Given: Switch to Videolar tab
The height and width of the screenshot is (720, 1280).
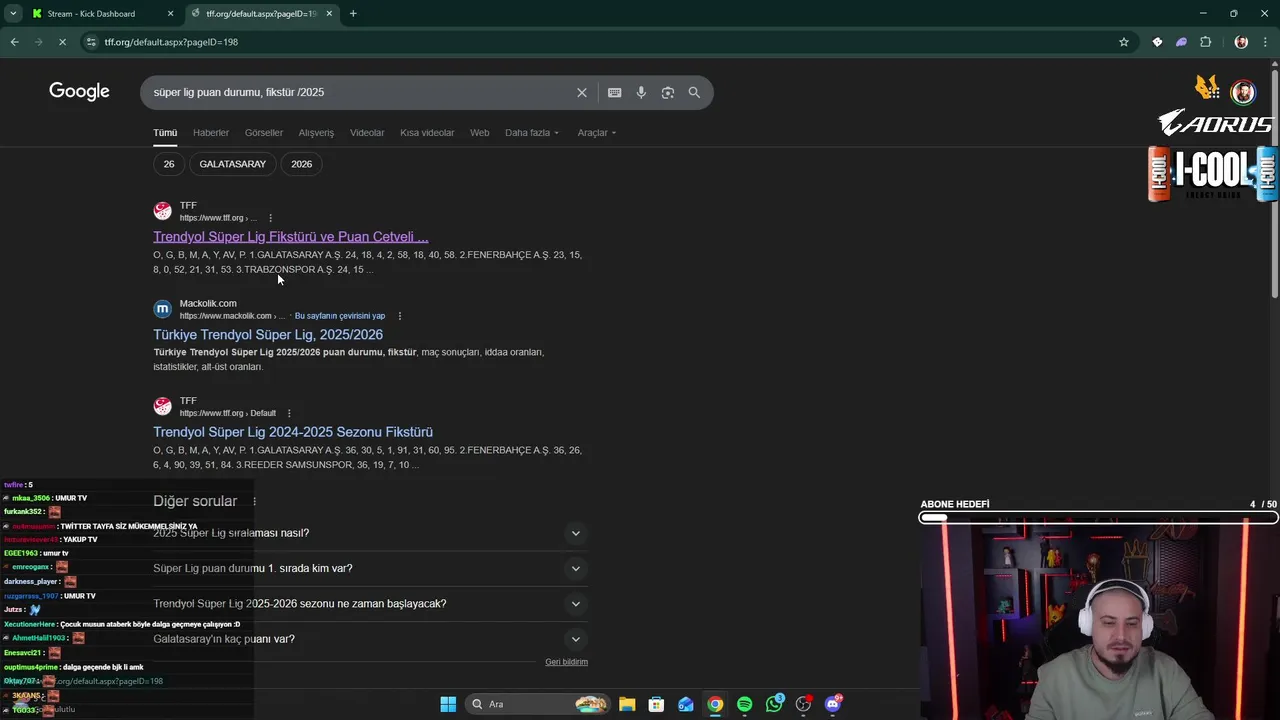Looking at the screenshot, I should point(367,133).
